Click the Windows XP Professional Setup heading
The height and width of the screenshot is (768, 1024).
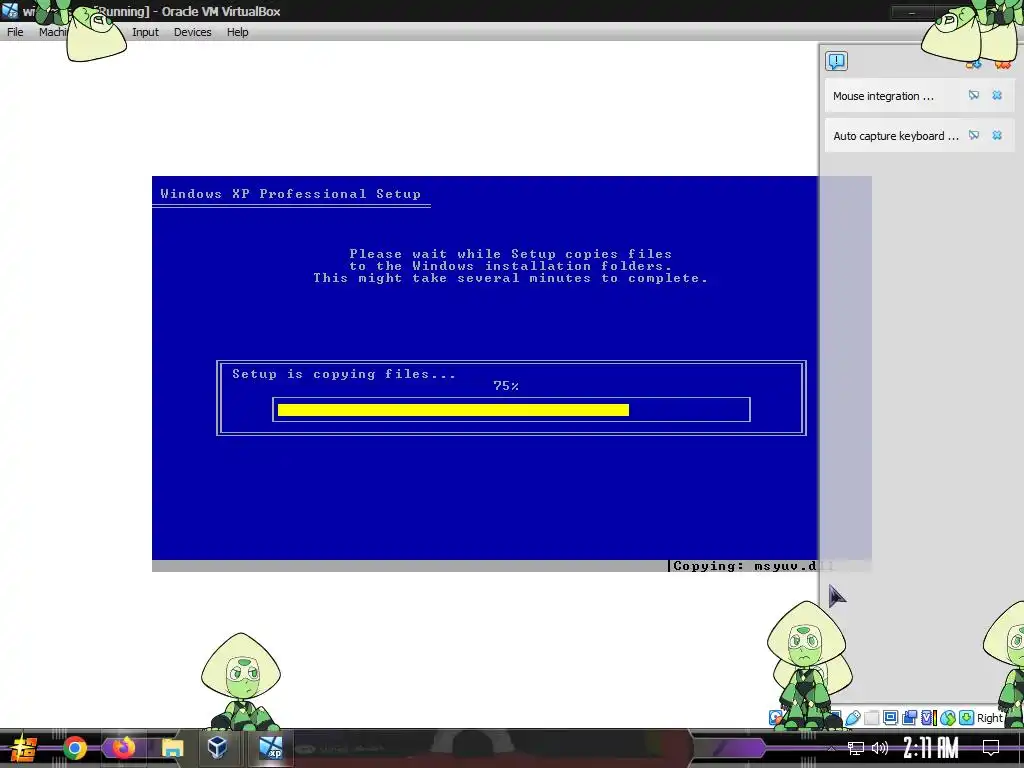[291, 194]
